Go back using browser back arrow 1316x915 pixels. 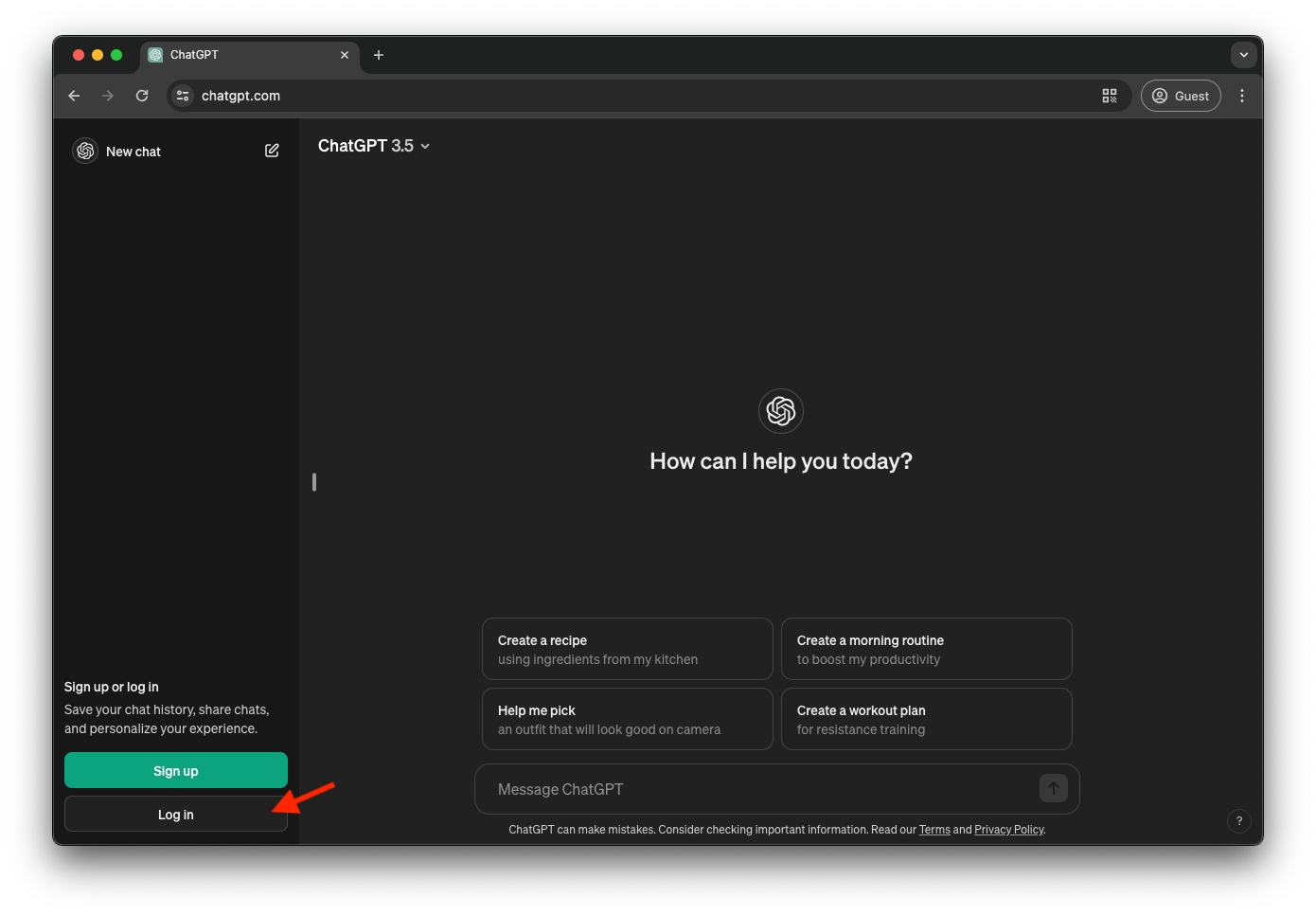tap(74, 96)
